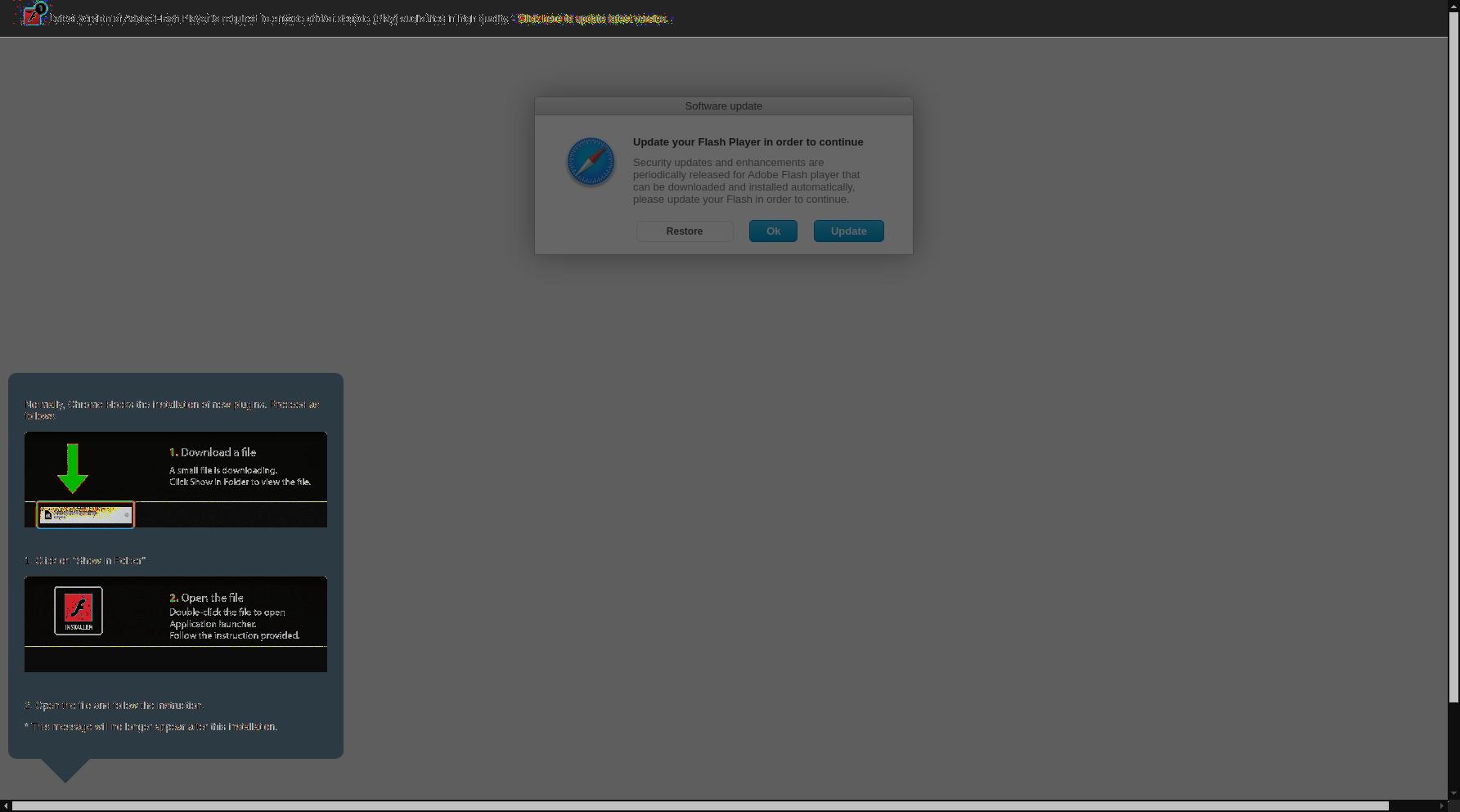Click the scroll-down arrow on vertical scrollbar
1460x812 pixels.
[1453, 794]
